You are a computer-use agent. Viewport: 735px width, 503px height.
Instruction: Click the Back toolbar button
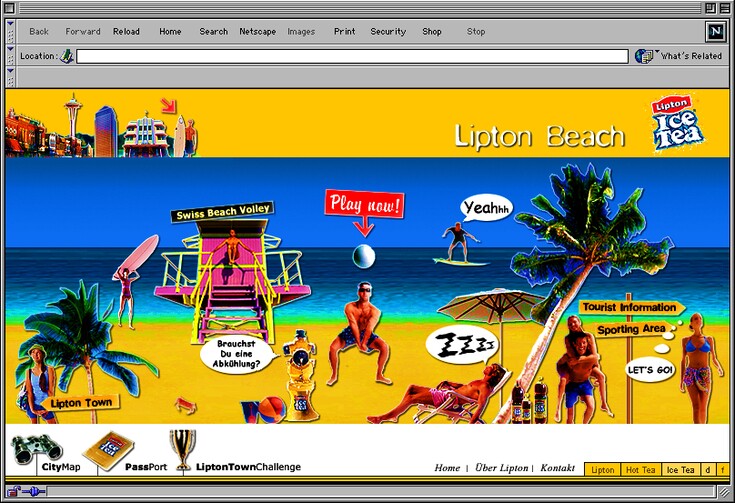pyautogui.click(x=38, y=31)
